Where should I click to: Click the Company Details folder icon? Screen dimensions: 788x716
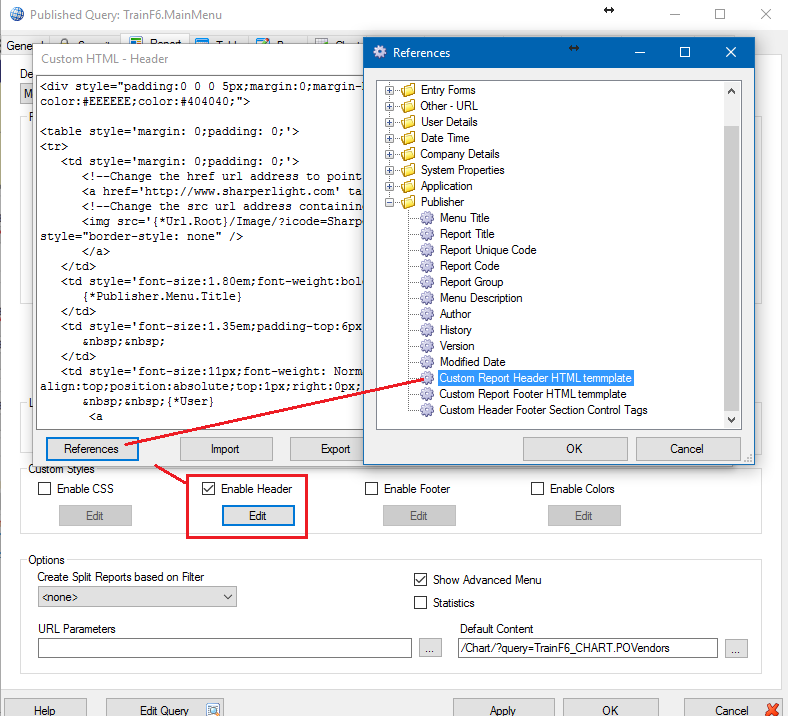click(409, 154)
